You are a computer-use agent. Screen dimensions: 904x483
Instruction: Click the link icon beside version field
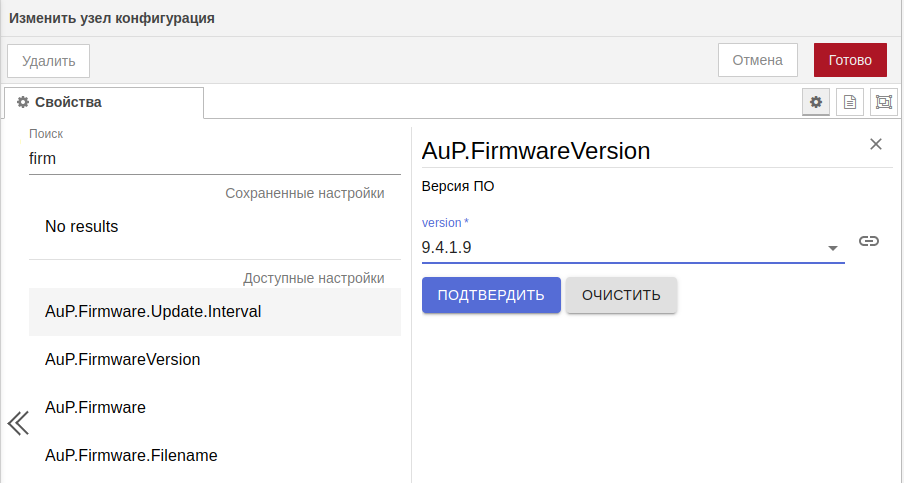[869, 241]
